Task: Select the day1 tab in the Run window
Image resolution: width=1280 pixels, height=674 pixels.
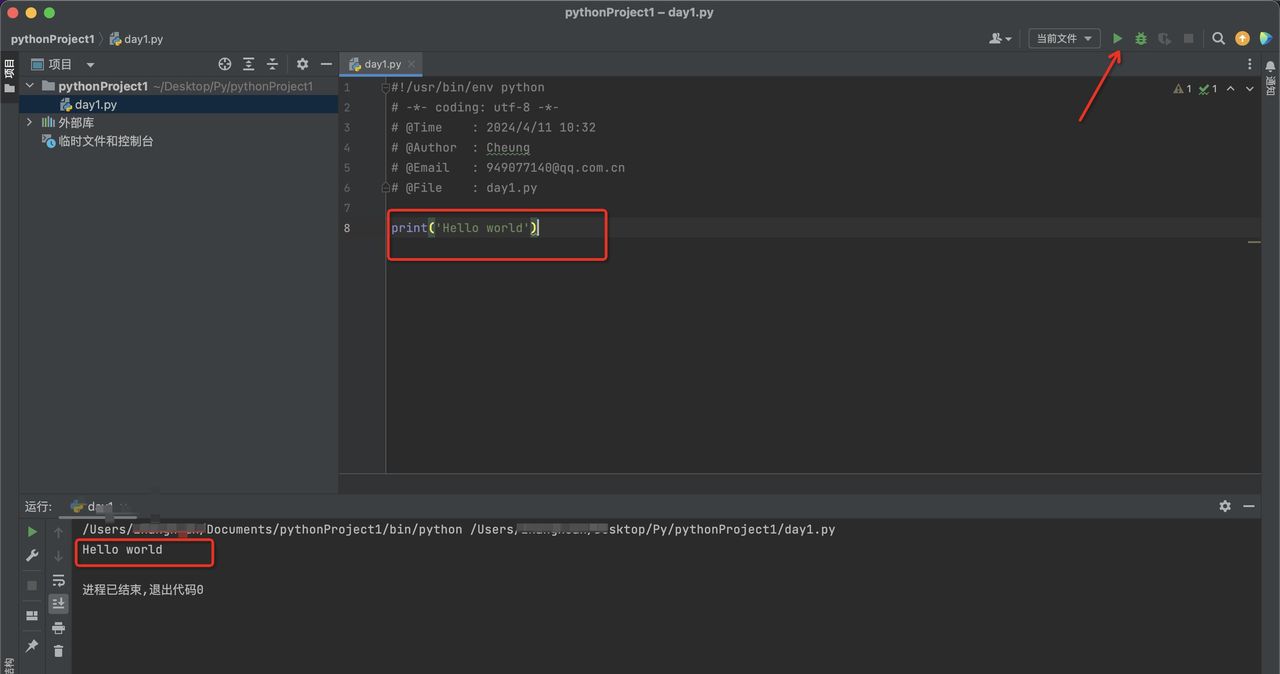Action: 98,506
